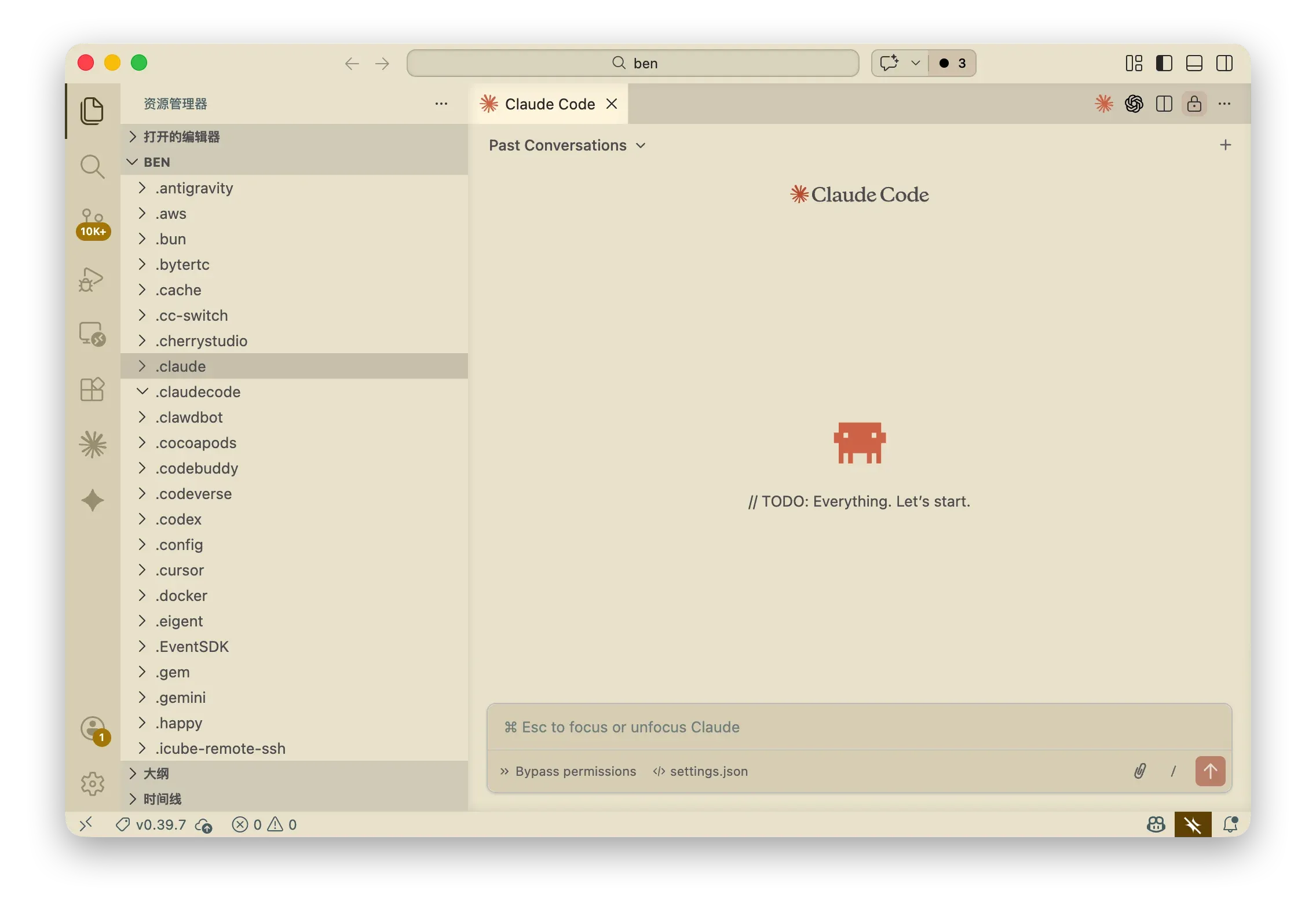Open the Extensions view

pos(92,389)
